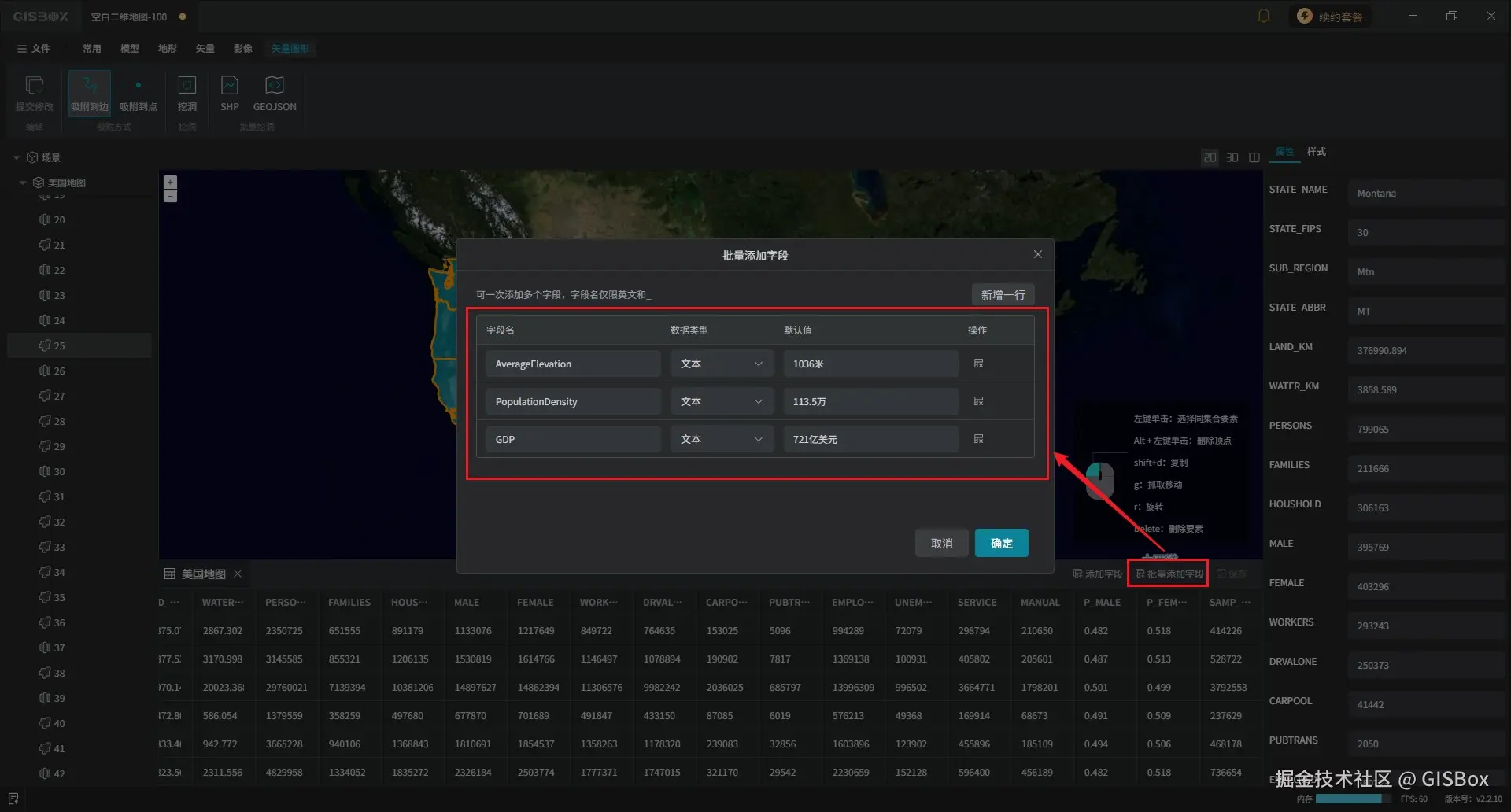Select the 美国地图 layer cube icon
This screenshot has height=812, width=1511.
(38, 183)
